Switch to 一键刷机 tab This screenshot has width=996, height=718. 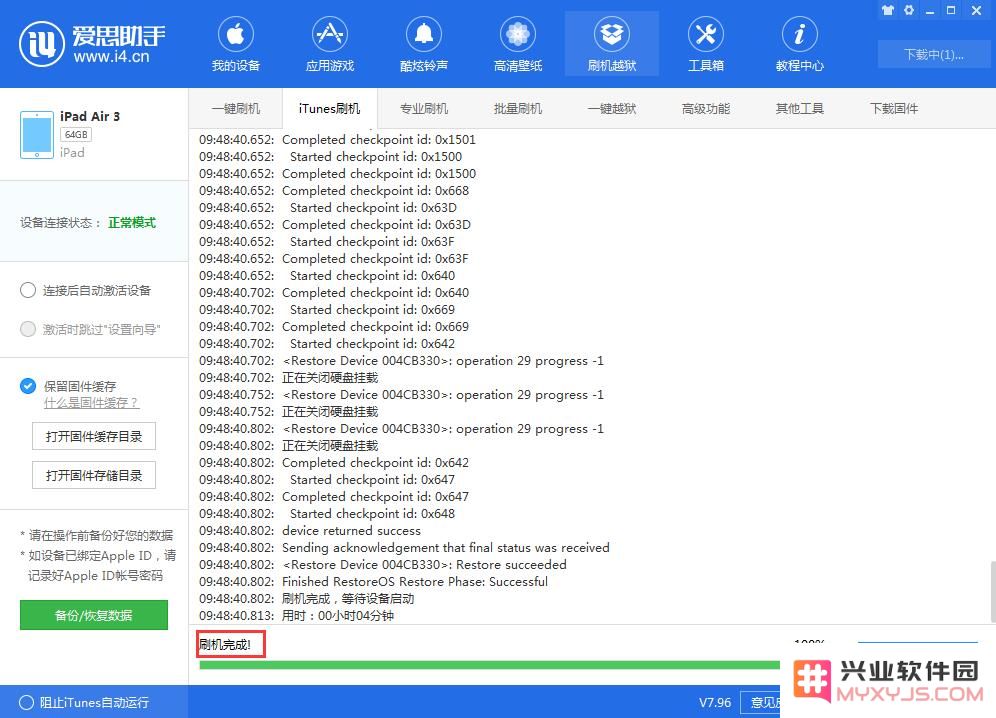(x=235, y=109)
